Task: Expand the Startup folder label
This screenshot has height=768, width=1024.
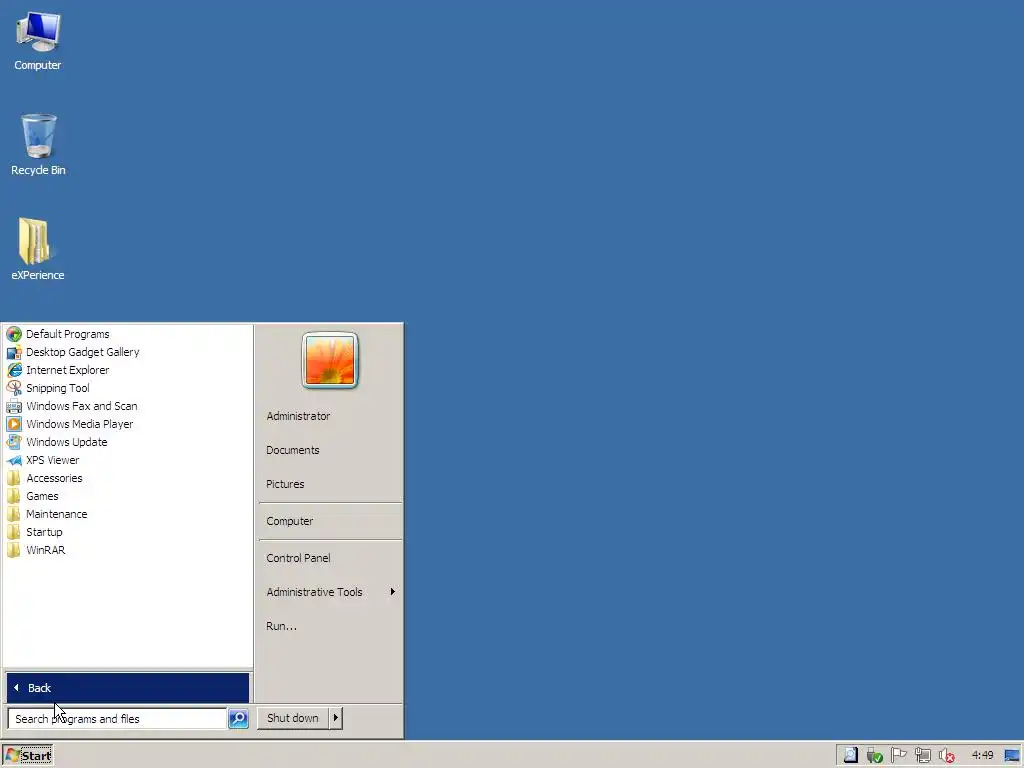Action: [44, 532]
